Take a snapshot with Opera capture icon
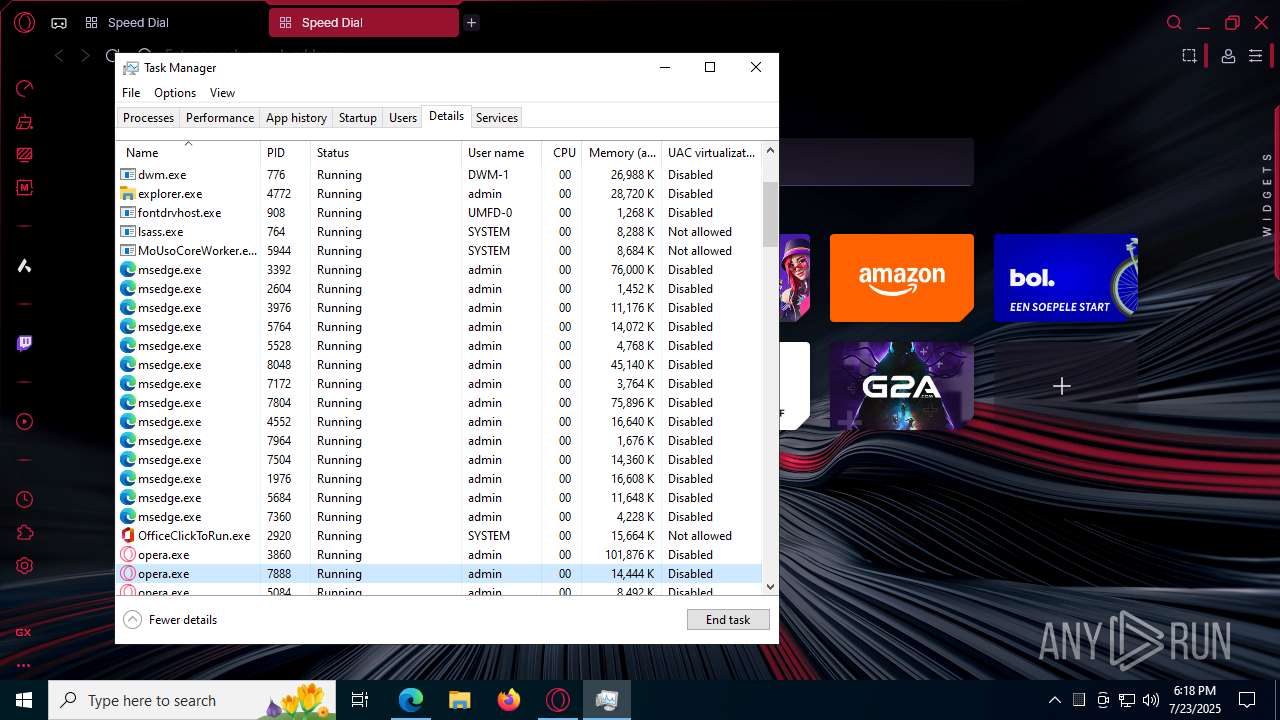This screenshot has width=1280, height=720. 1189,56
